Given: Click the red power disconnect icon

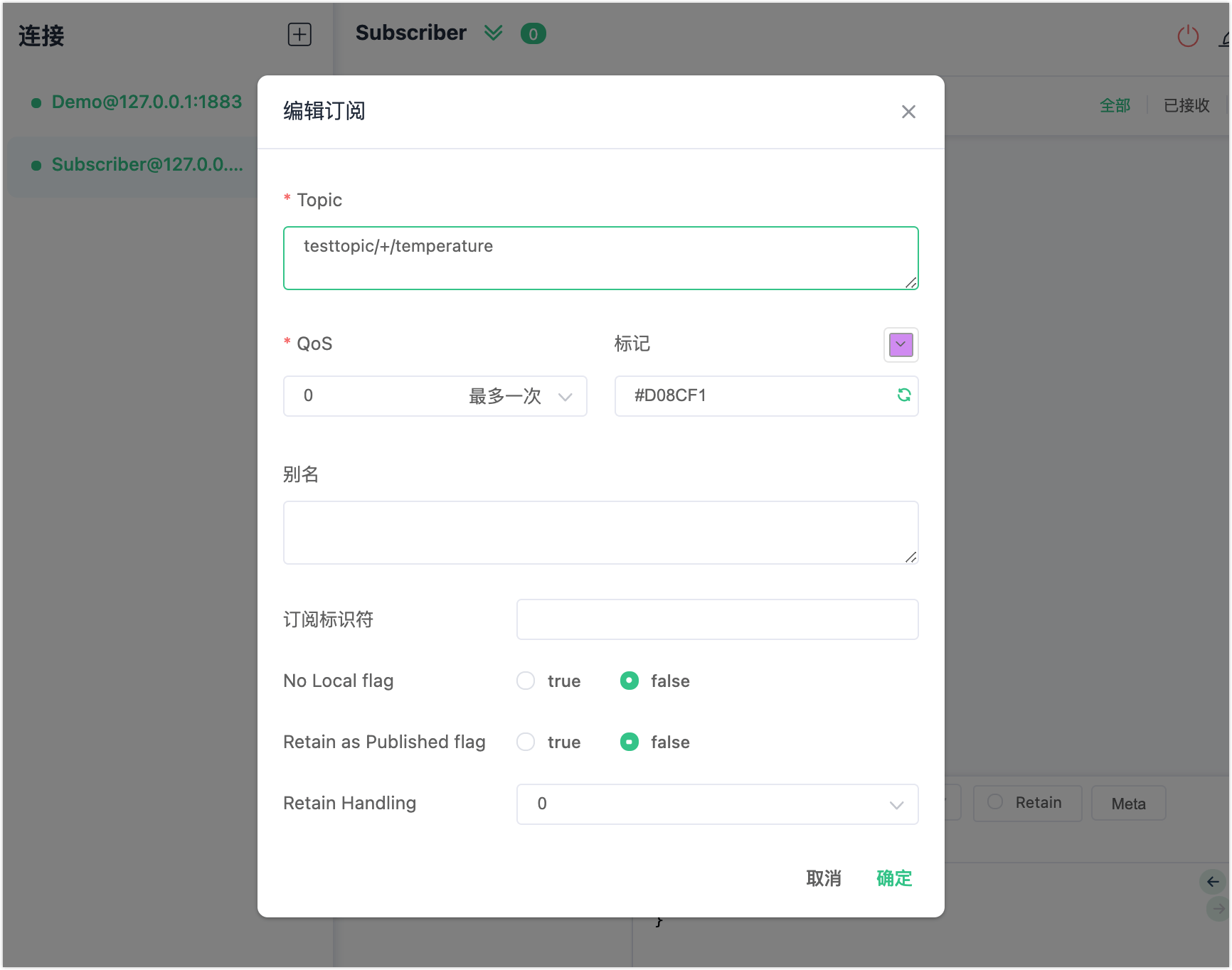Looking at the screenshot, I should (x=1187, y=36).
